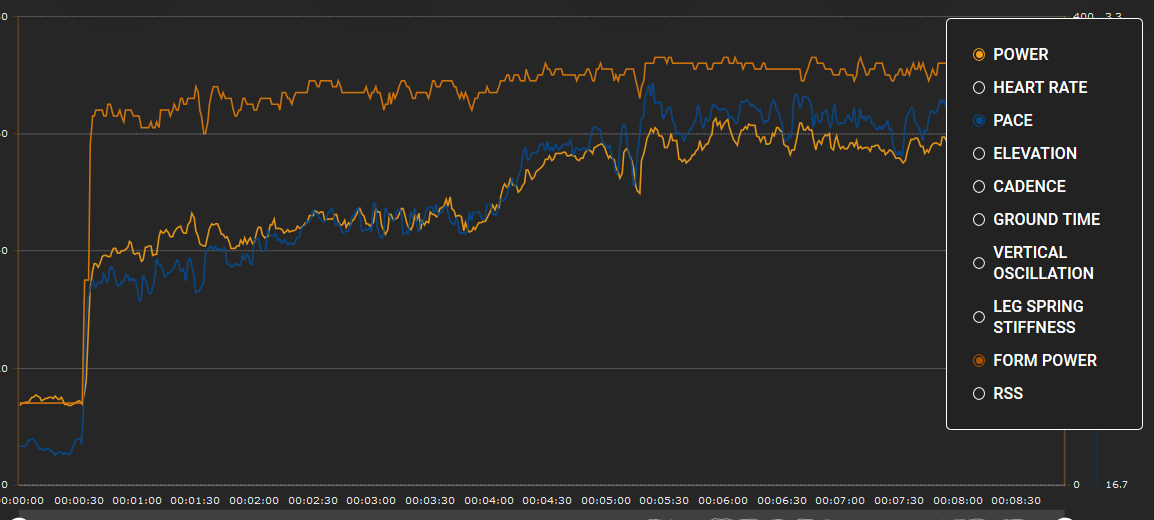The width and height of the screenshot is (1154, 520).
Task: Toggle the POWER metric off
Action: [x=979, y=55]
